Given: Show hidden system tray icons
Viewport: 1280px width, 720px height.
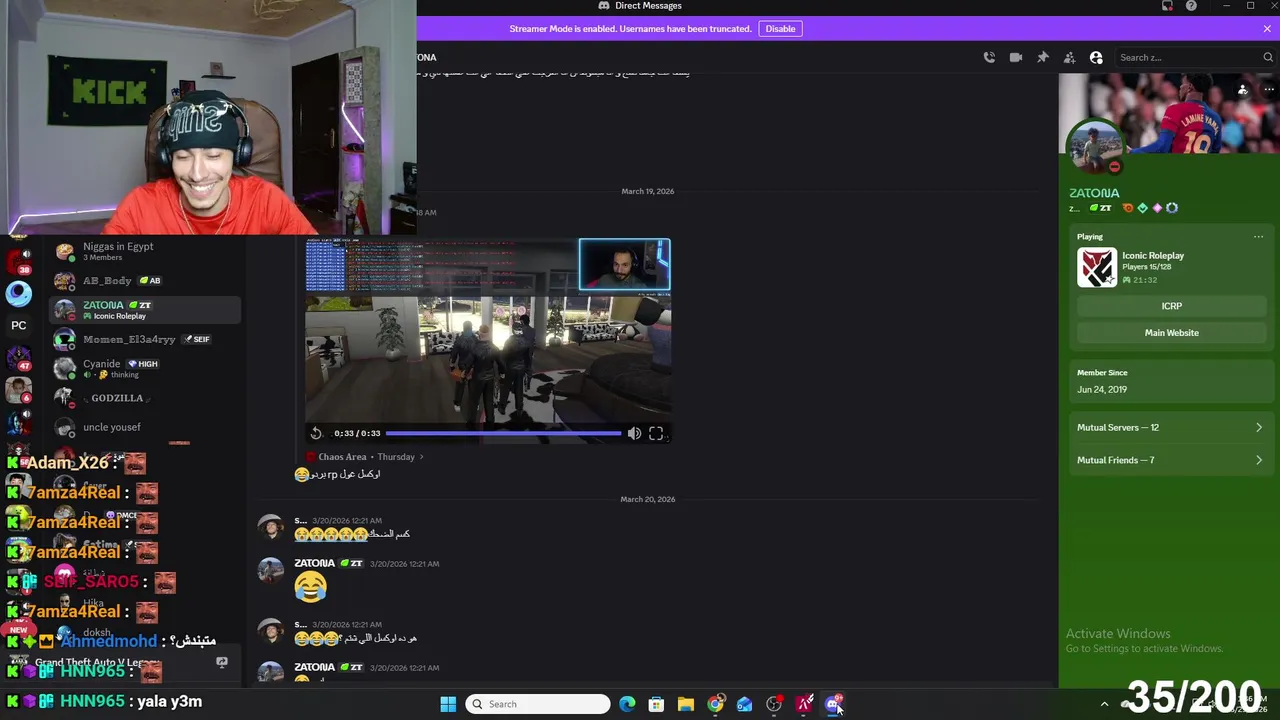Looking at the screenshot, I should click(1104, 704).
